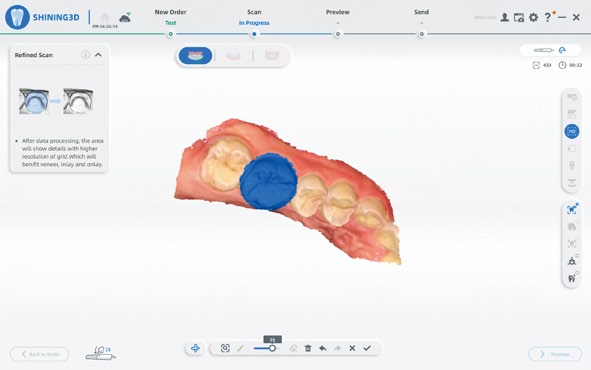Cancel selection with the X icon in toolbar
This screenshot has height=370, width=591.
click(352, 348)
